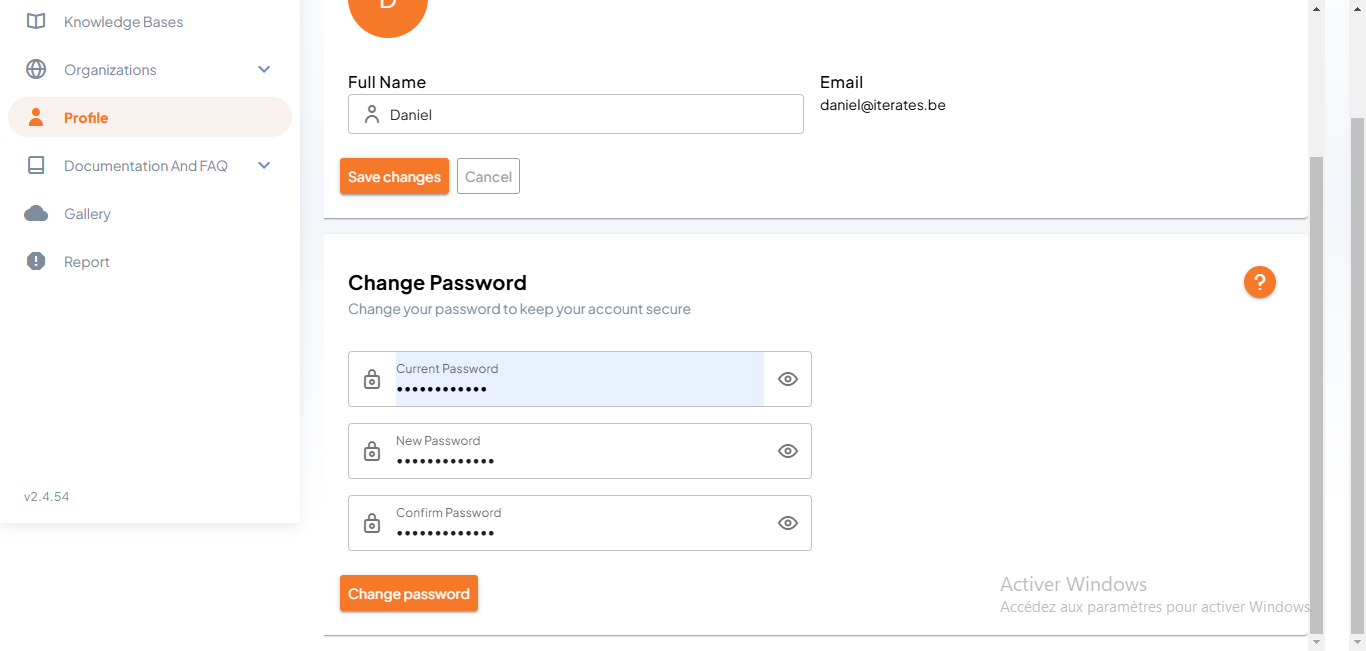Image resolution: width=1366 pixels, height=651 pixels.
Task: Reveal the Current Password with eye toggle
Action: coord(787,379)
